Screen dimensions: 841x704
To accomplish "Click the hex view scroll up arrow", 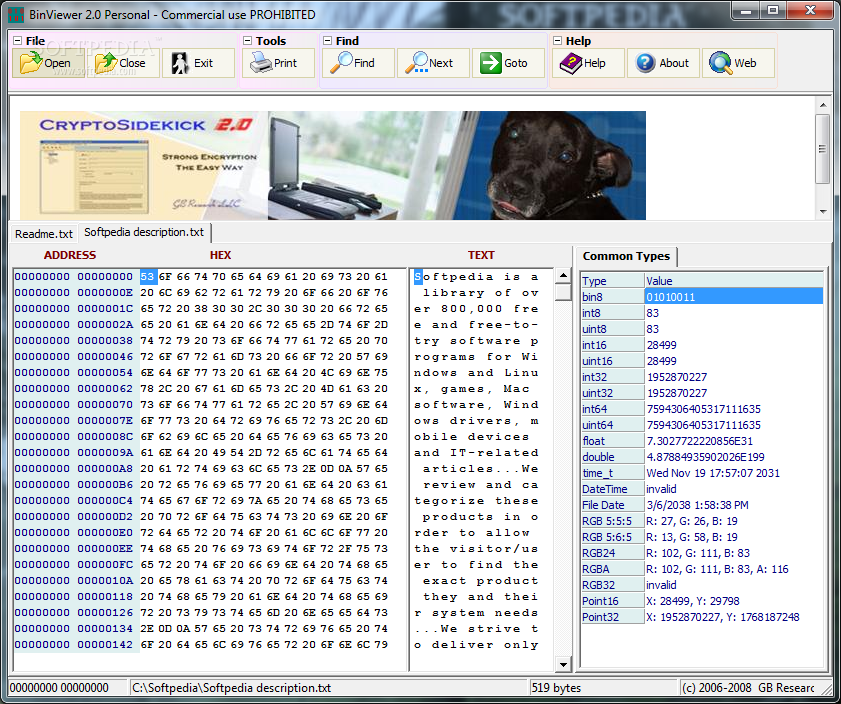I will [x=563, y=276].
